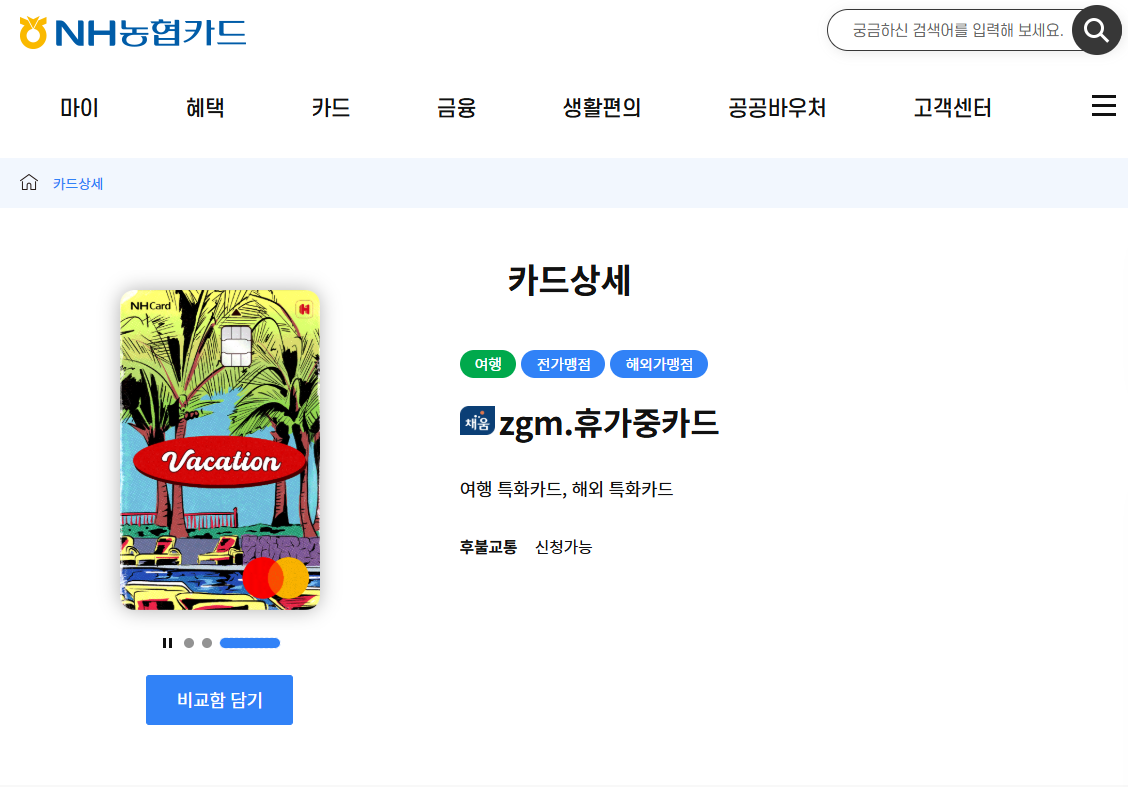Click the NH농협카드 logo
Image resolution: width=1128 pixels, height=787 pixels.
pos(132,32)
